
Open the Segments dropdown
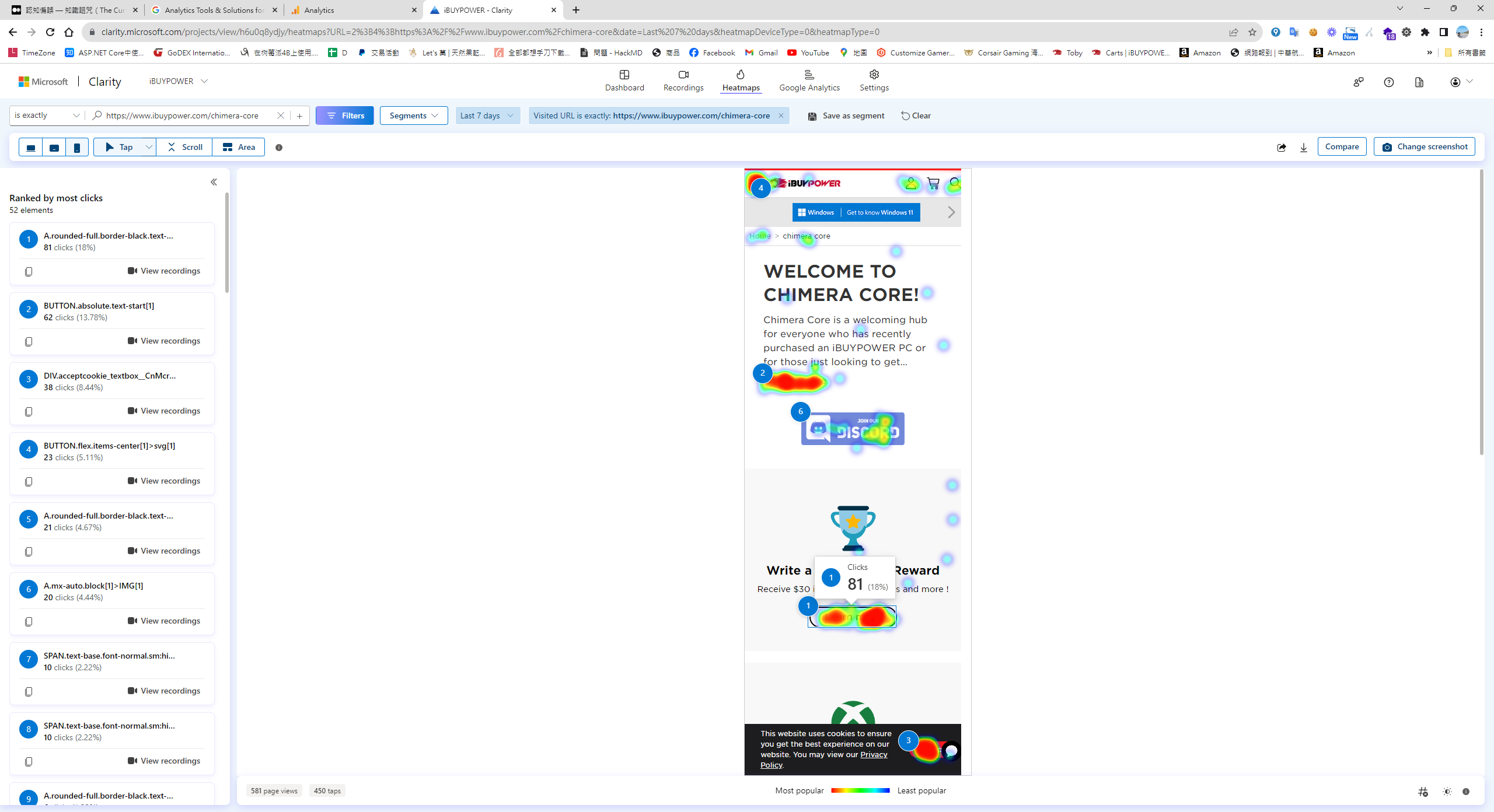coord(413,116)
